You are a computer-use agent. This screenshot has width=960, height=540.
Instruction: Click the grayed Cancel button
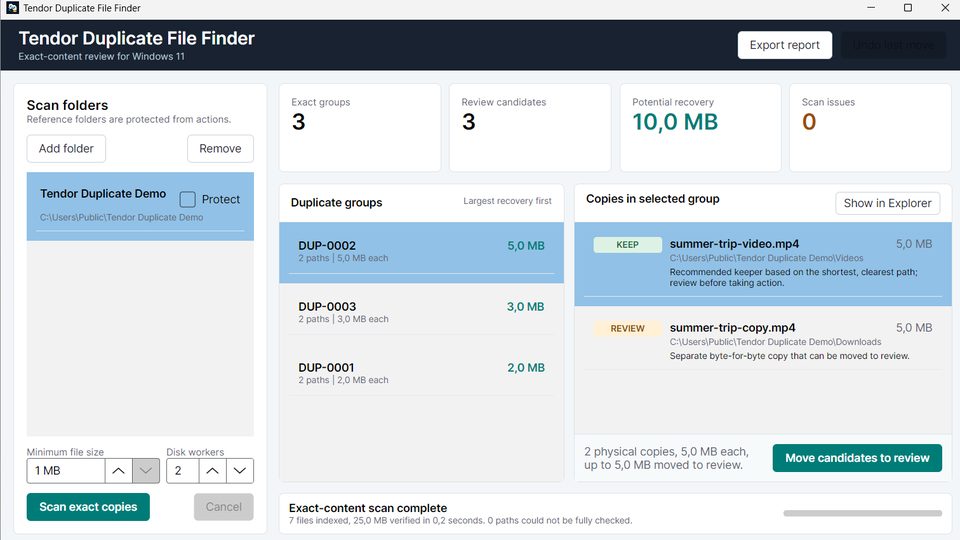pos(223,507)
